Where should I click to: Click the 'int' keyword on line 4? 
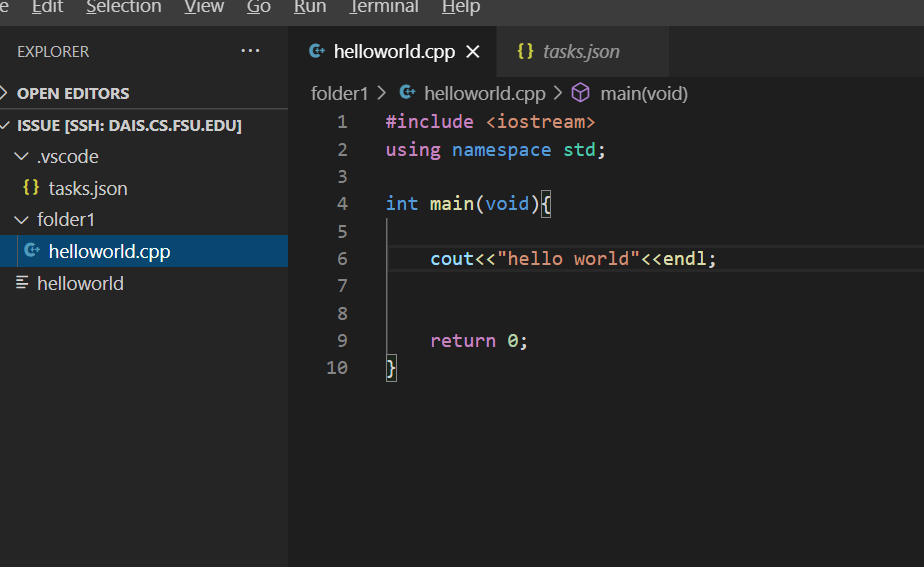point(402,204)
